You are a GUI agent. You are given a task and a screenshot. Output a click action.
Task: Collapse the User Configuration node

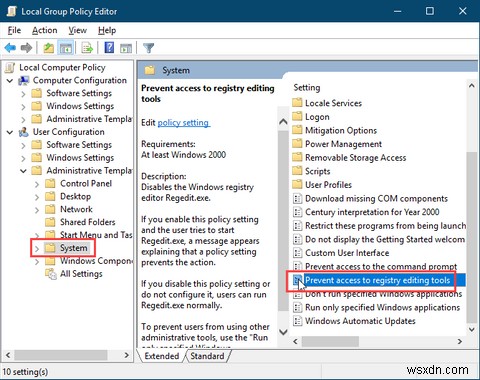[x=10, y=132]
